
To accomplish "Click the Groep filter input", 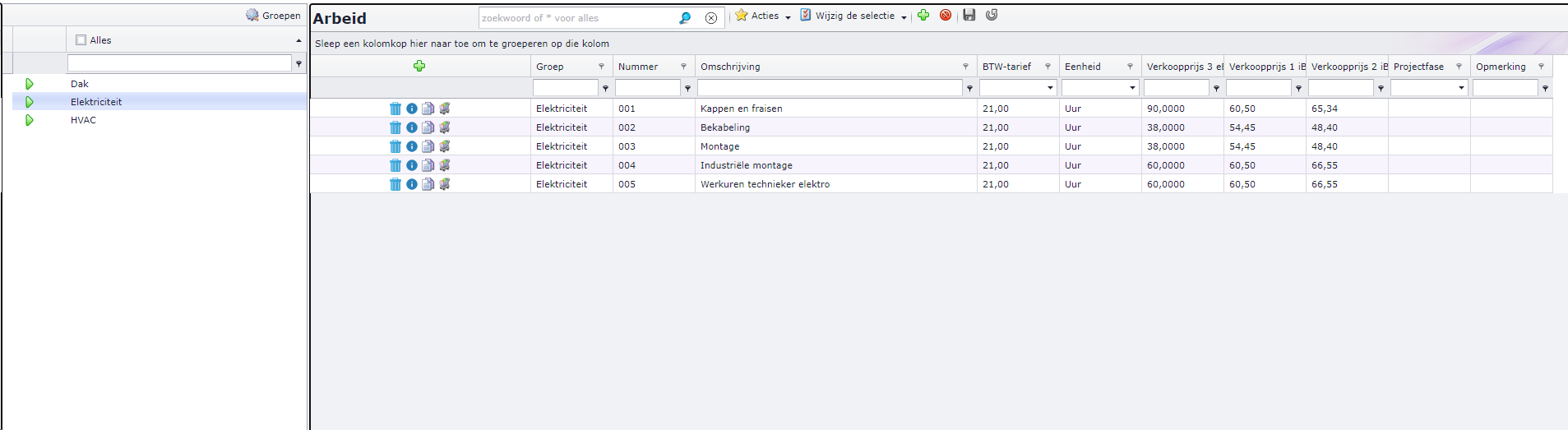I will (566, 87).
